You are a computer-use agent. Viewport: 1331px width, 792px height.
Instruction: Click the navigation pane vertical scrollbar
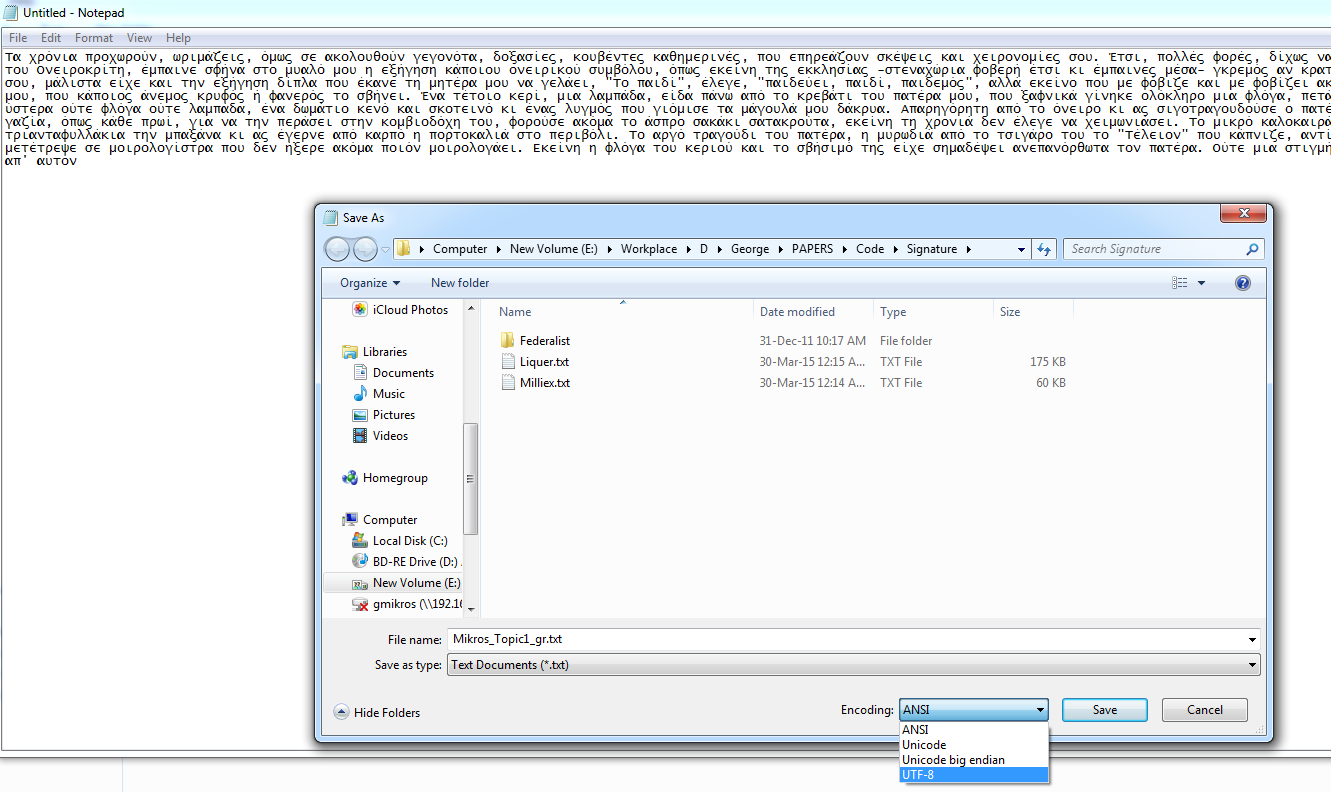pos(471,478)
